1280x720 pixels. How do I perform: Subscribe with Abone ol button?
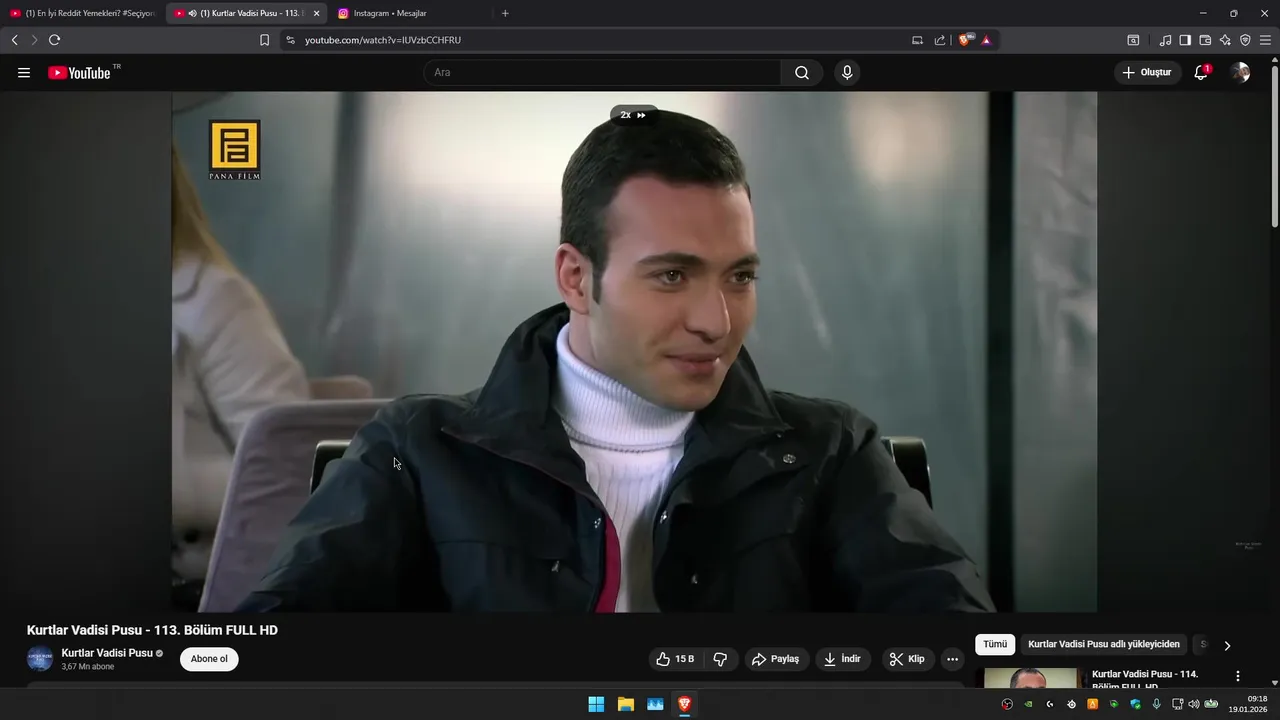[x=209, y=659]
